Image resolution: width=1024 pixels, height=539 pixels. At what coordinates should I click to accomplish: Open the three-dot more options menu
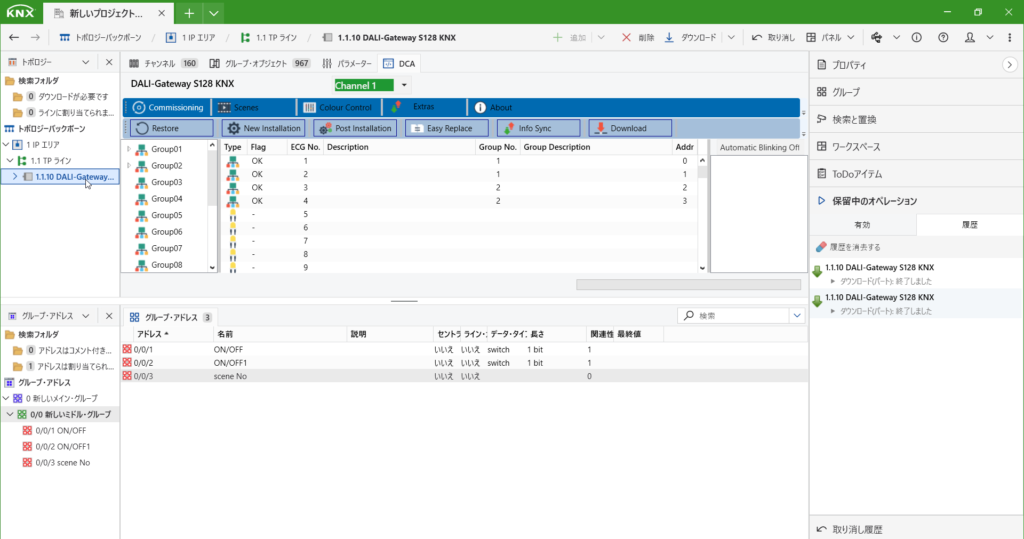coord(1010,38)
